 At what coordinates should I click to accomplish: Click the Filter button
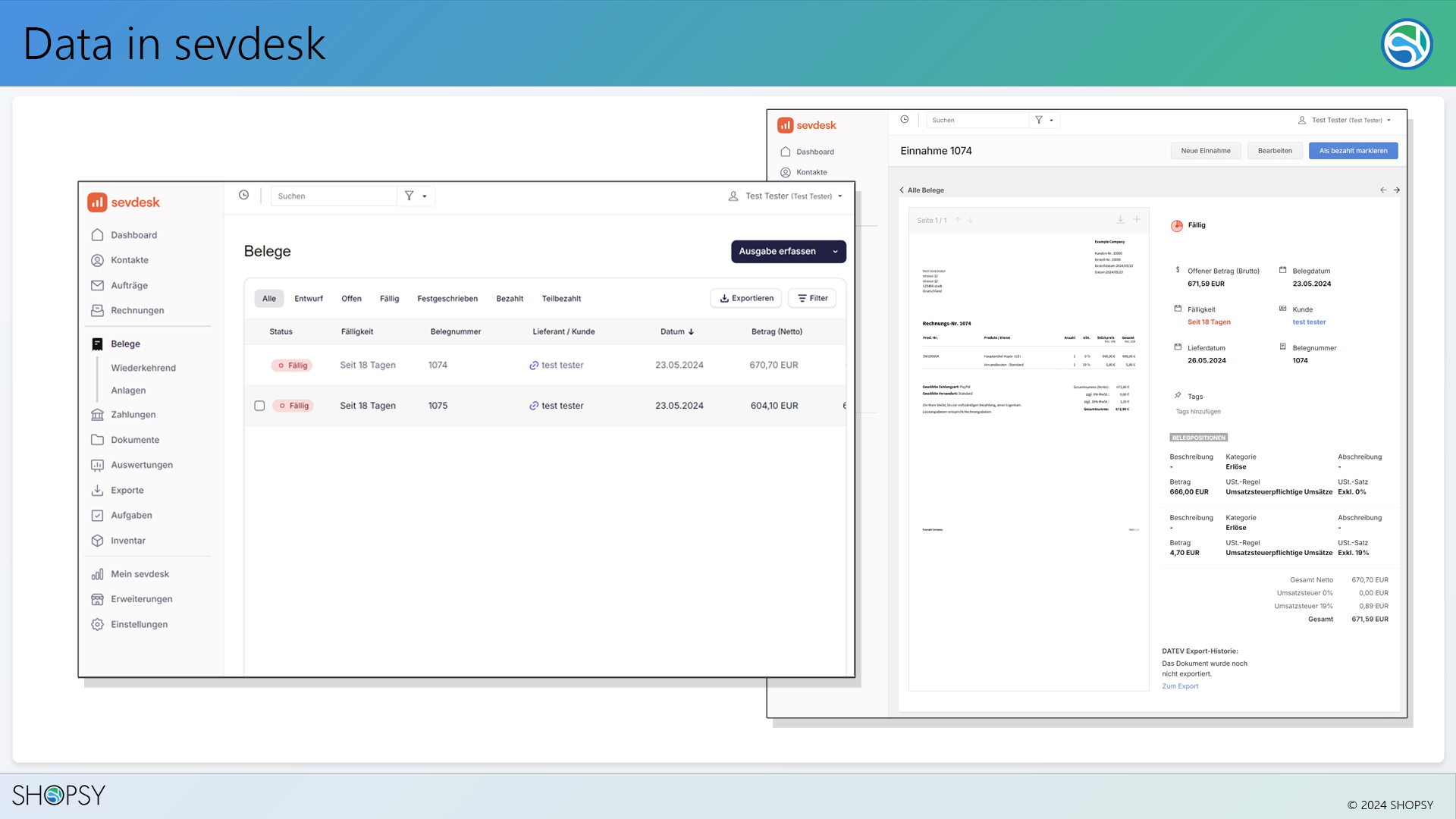(812, 298)
